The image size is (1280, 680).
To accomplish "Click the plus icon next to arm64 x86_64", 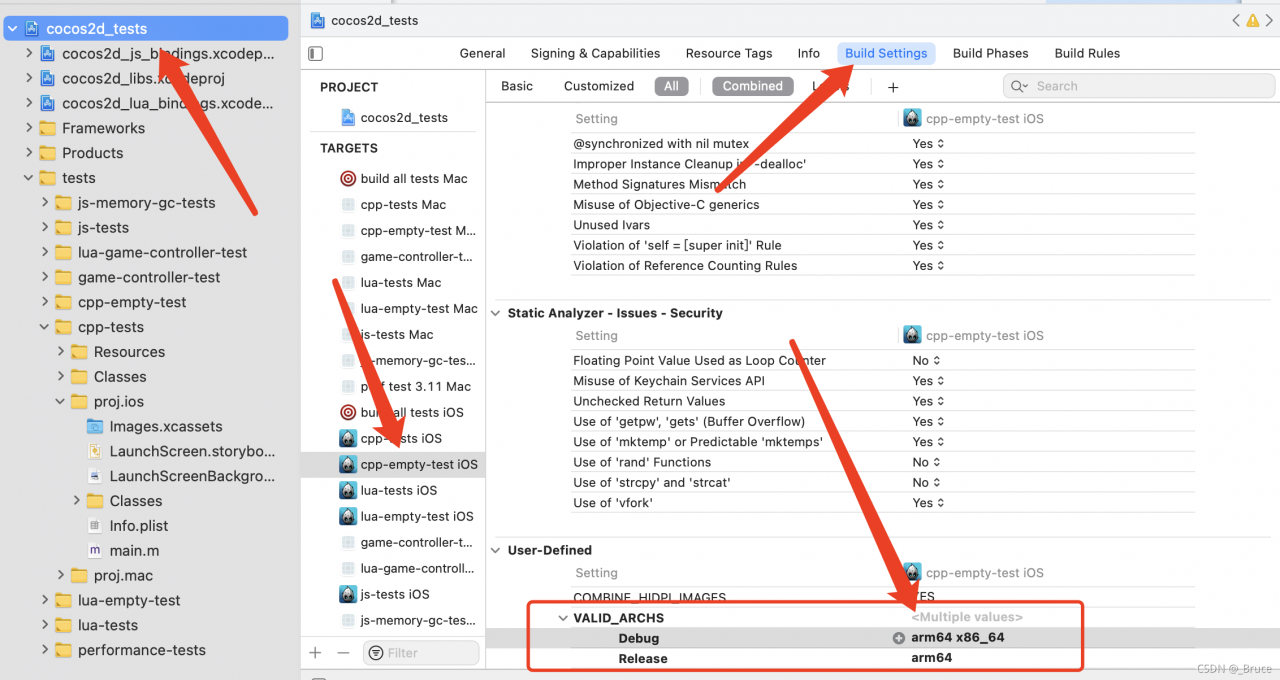I will 899,638.
